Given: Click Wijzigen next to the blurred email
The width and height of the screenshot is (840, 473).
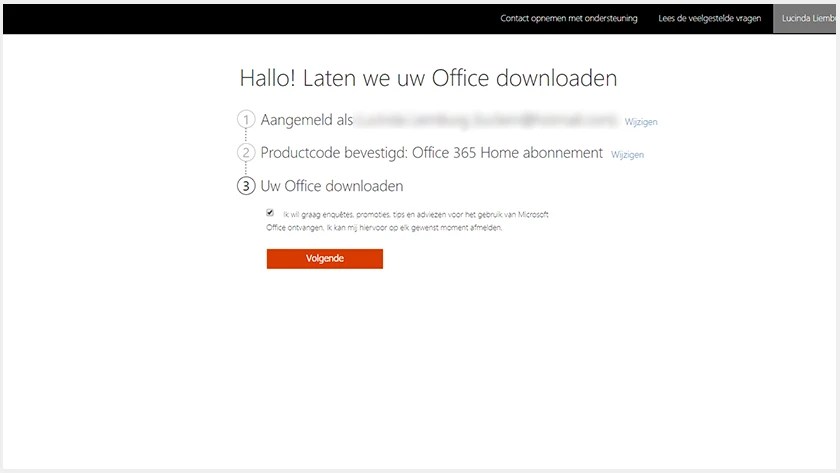Looking at the screenshot, I should (641, 122).
